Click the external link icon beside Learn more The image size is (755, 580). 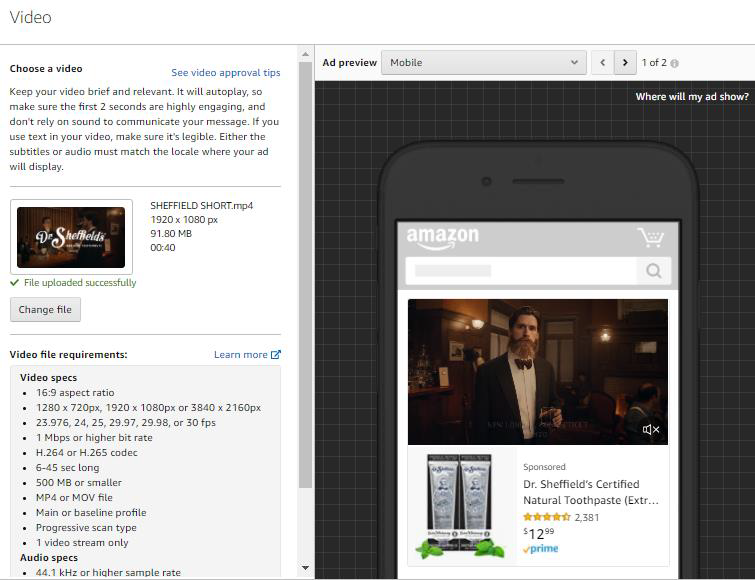pos(275,355)
